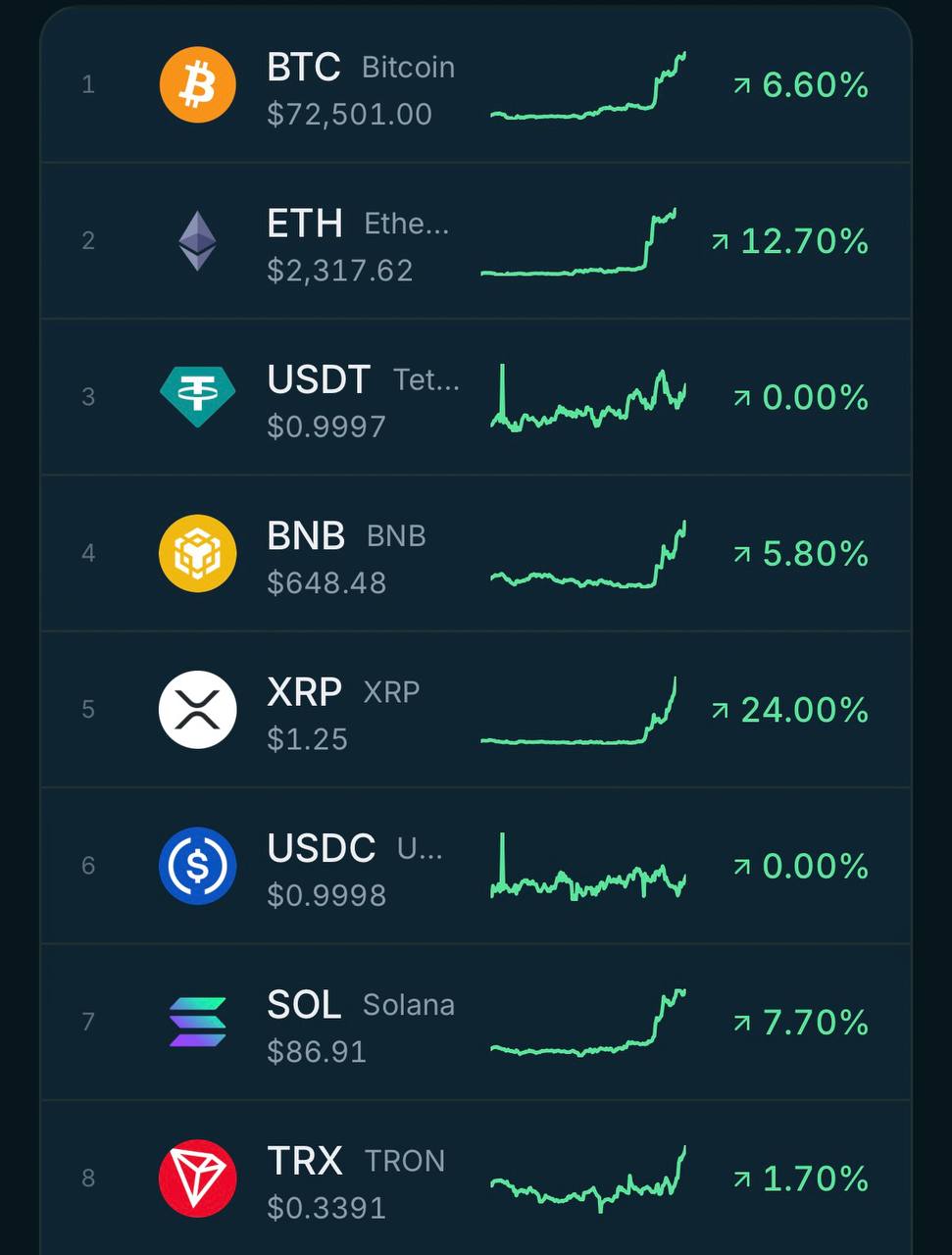Viewport: 952px width, 1255px height.
Task: Open the BNB $648.48 price text
Action: 326,582
